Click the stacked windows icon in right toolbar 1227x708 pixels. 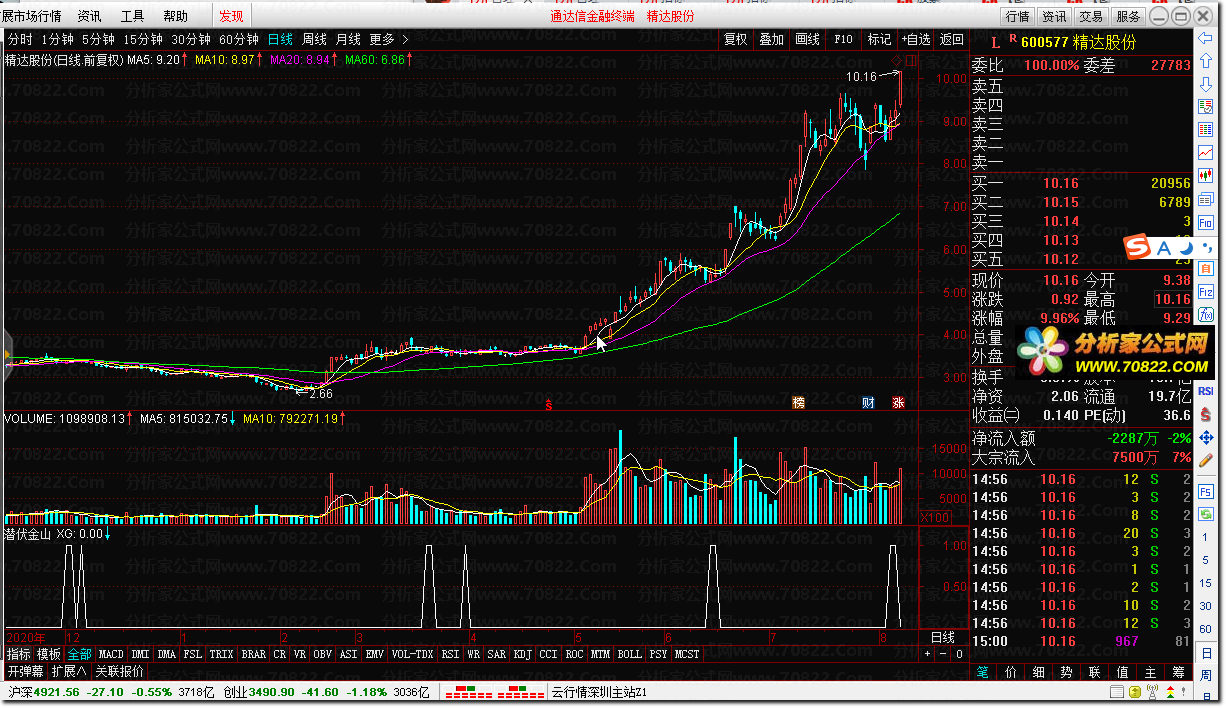click(1206, 199)
